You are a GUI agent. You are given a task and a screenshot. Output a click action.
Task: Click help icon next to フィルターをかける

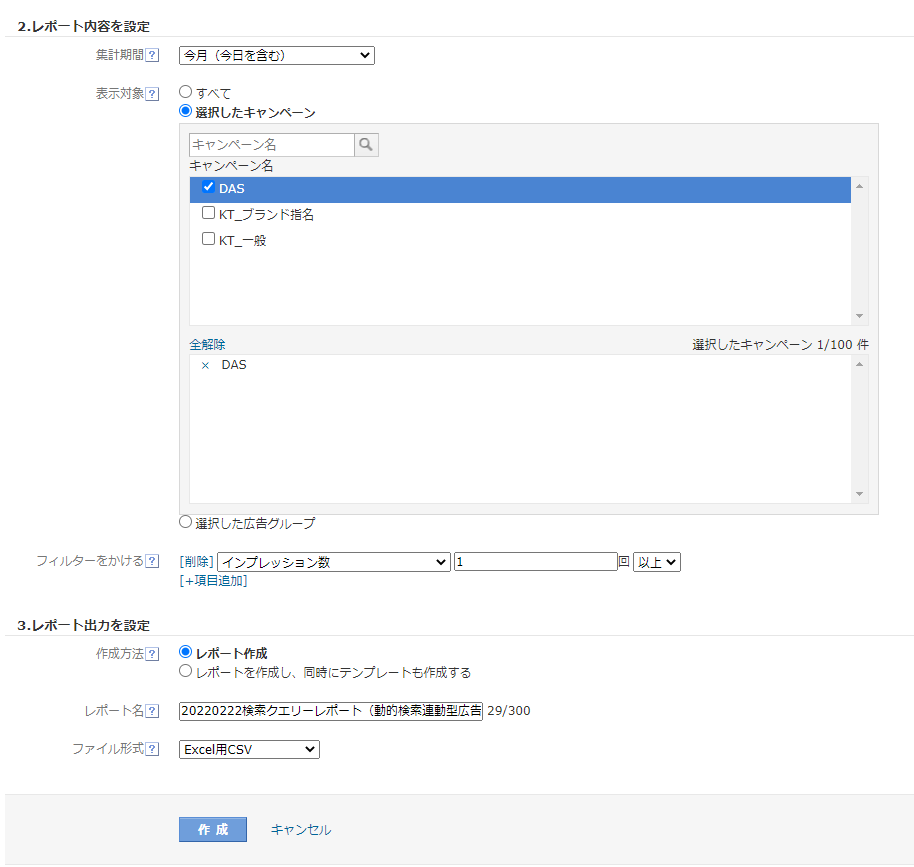(x=153, y=562)
